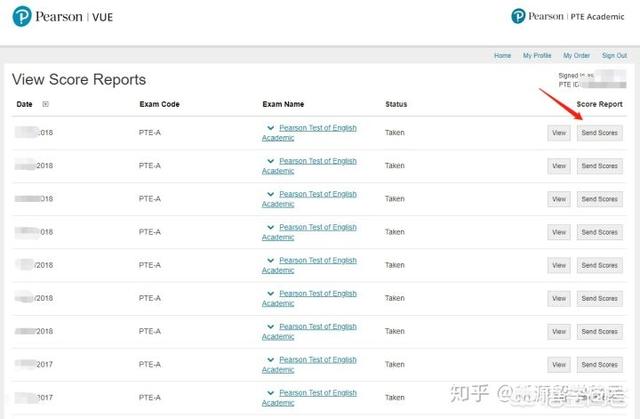Open third row's Pearson Test of English Academic link
This screenshot has width=640, height=419.
[x=318, y=194]
